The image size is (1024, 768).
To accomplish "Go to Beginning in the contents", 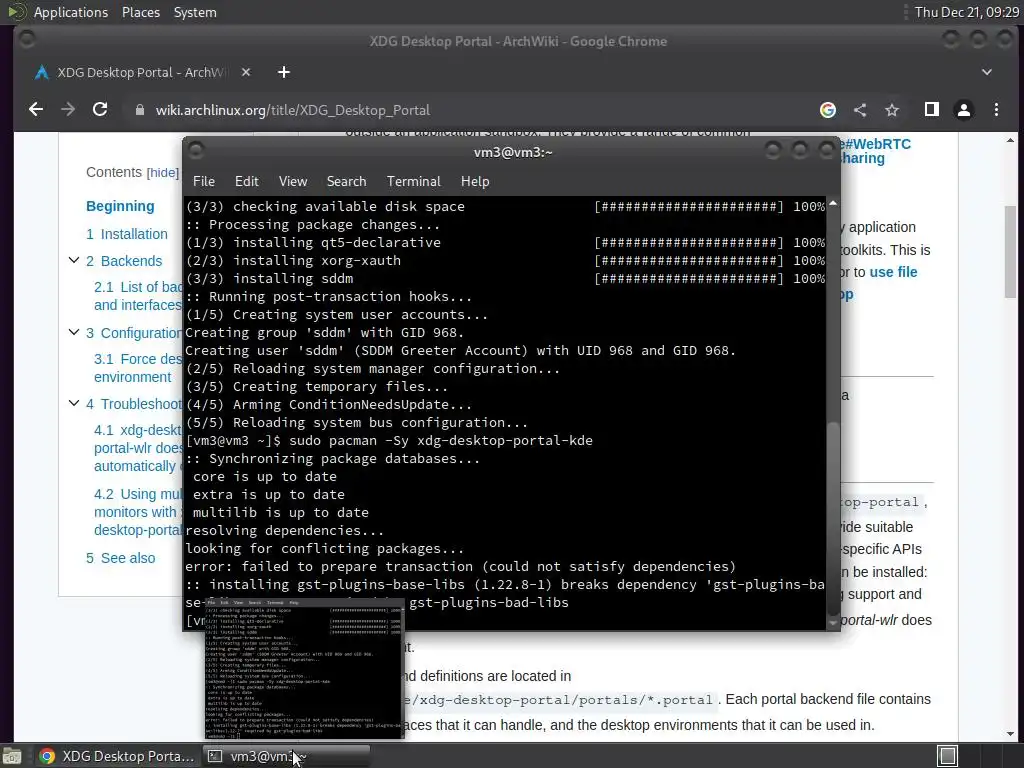I will click(120, 206).
